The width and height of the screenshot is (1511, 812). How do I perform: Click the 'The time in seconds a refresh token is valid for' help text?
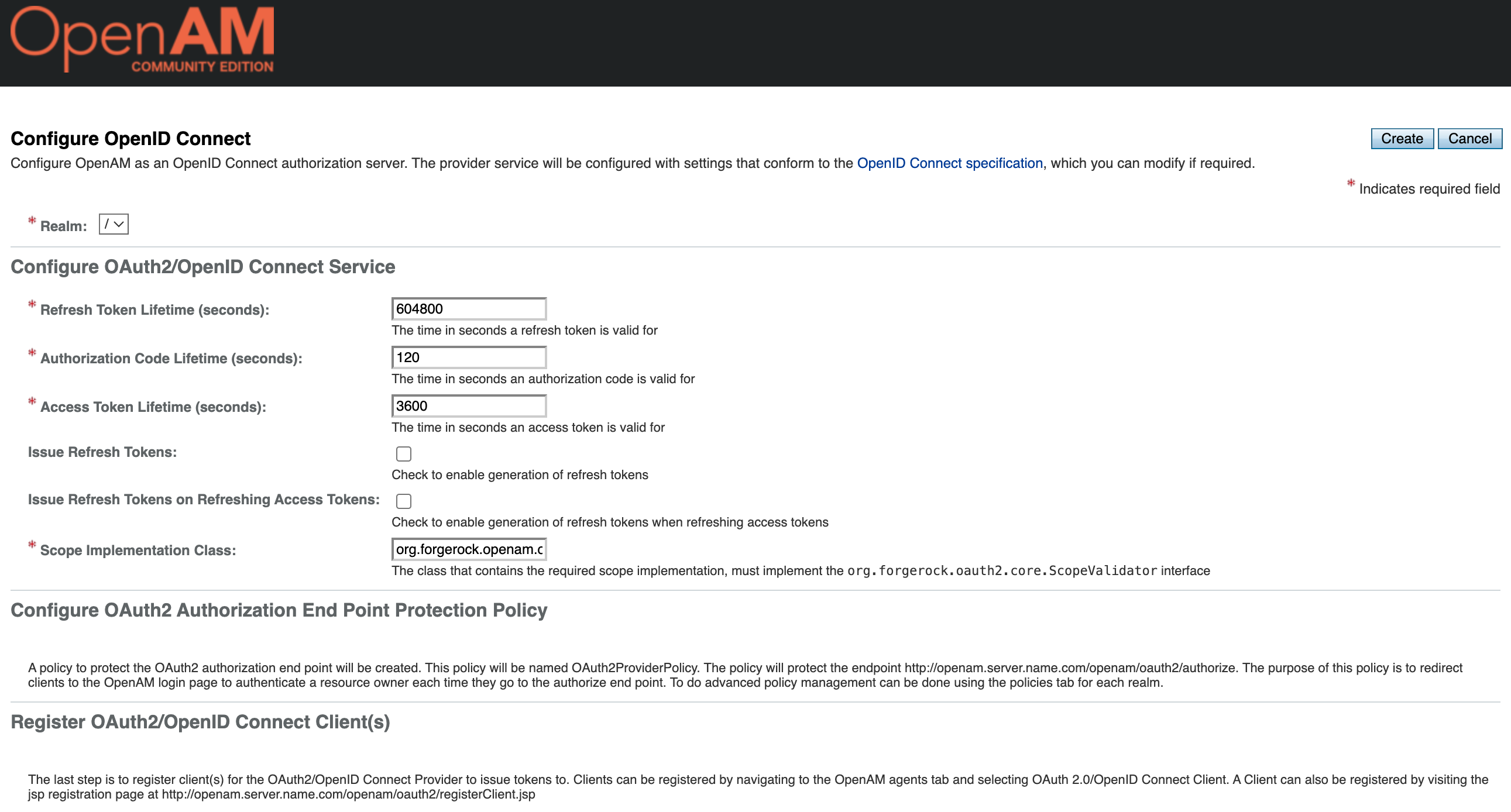point(524,330)
